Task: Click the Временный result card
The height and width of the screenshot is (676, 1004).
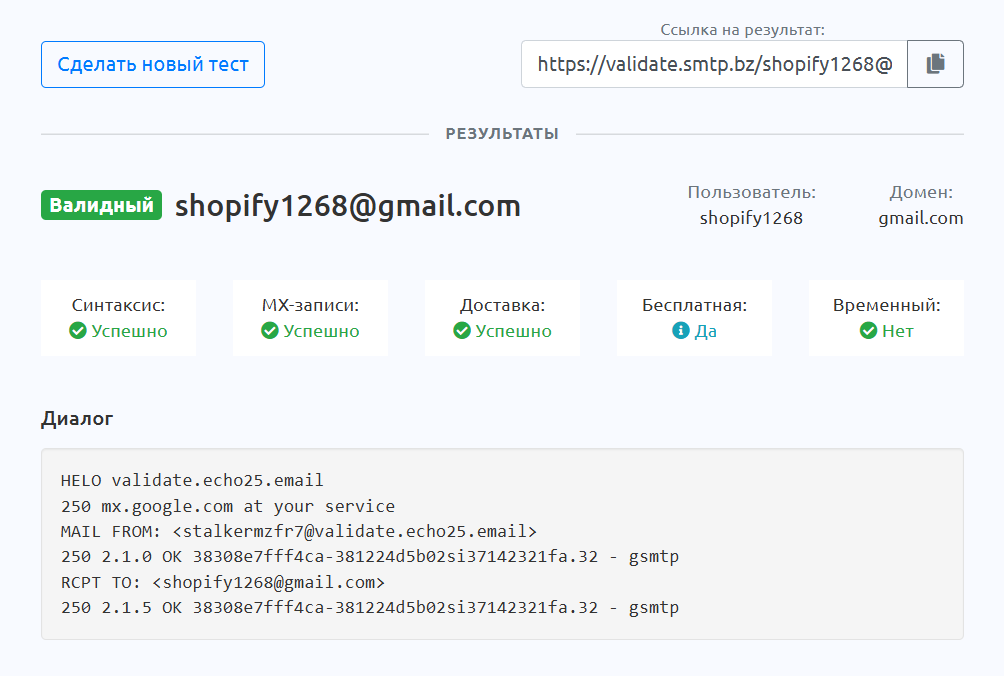Action: (886, 318)
